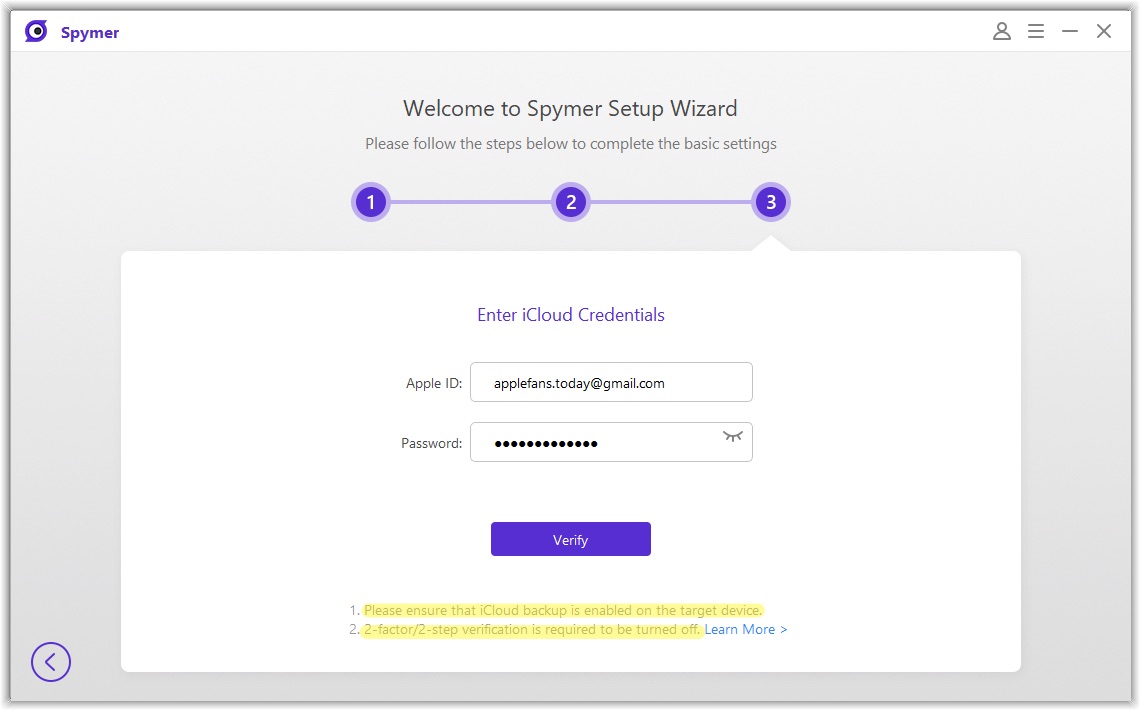Click into the Password field

611,442
